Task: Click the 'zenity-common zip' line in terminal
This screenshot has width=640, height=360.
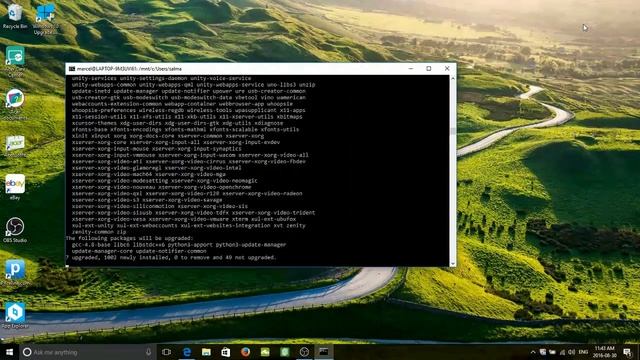Action: 99,232
